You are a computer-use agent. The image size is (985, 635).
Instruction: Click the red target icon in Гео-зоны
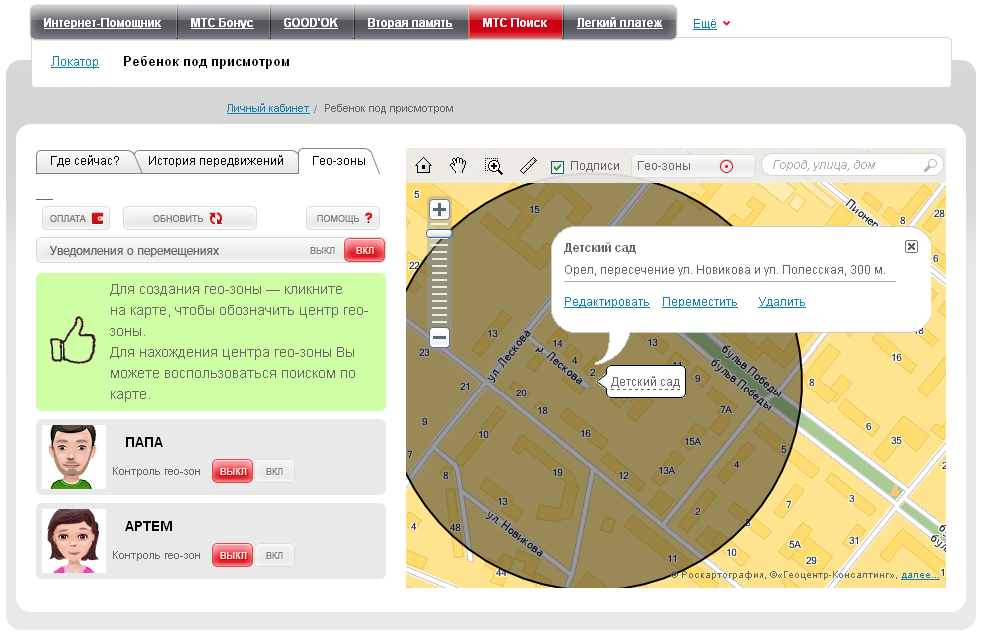pos(726,166)
